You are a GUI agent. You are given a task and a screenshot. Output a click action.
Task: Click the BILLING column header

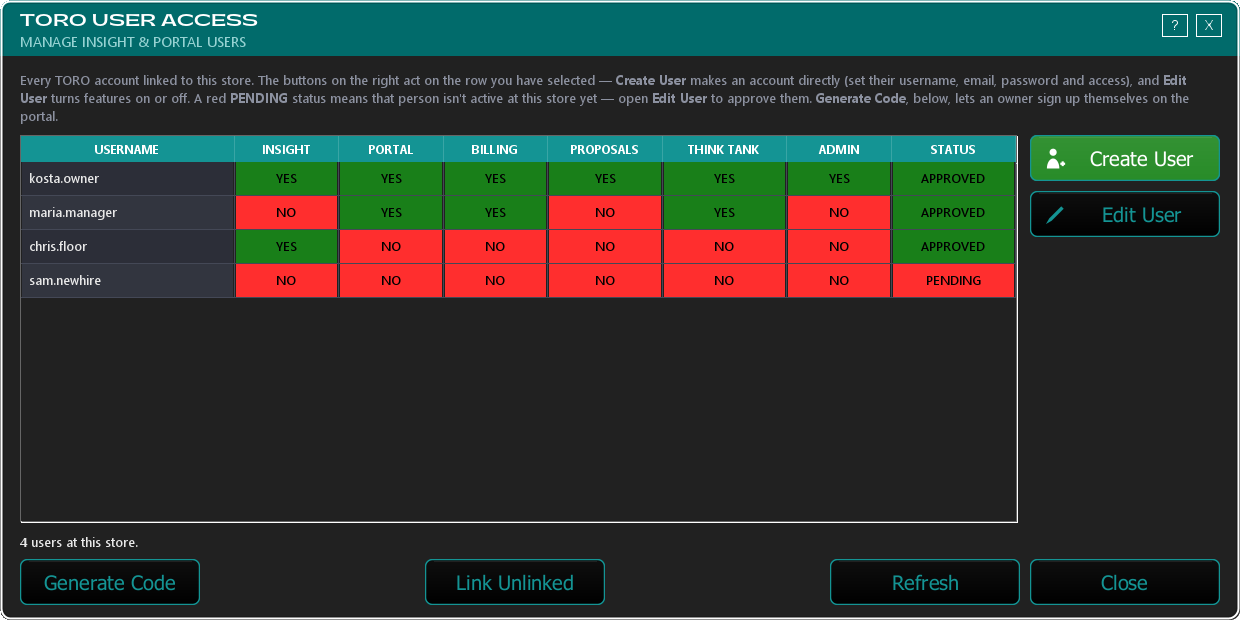click(x=495, y=149)
